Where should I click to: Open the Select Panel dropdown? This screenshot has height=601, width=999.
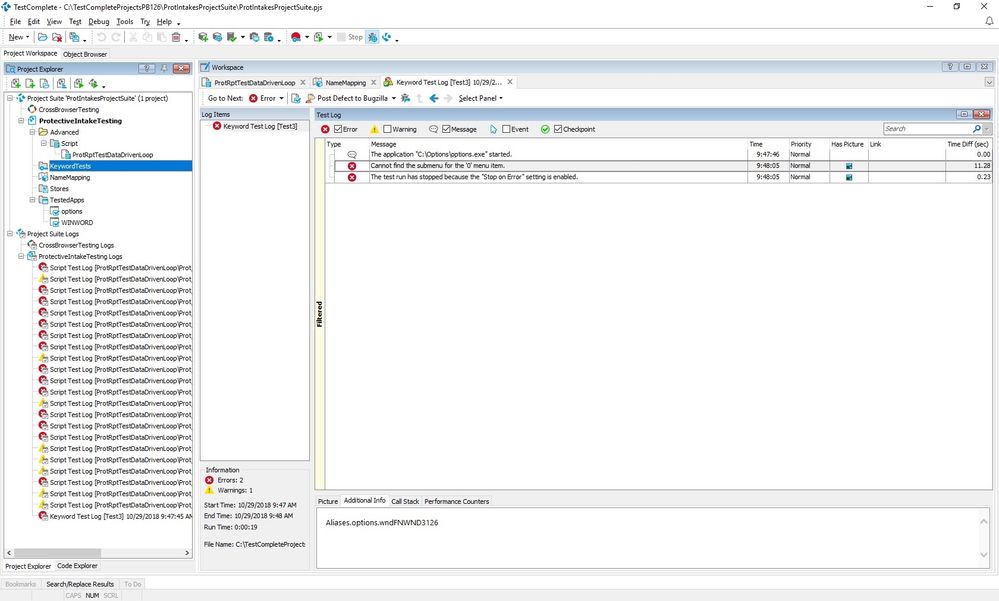click(480, 98)
